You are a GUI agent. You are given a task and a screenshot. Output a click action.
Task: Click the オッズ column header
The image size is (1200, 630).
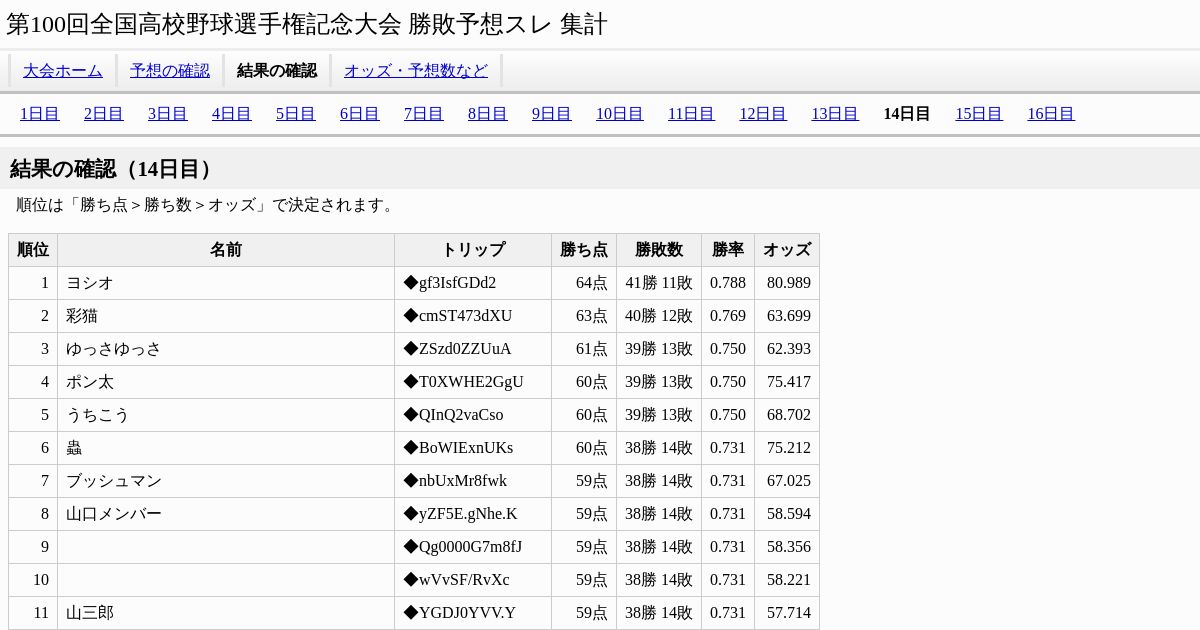(787, 250)
